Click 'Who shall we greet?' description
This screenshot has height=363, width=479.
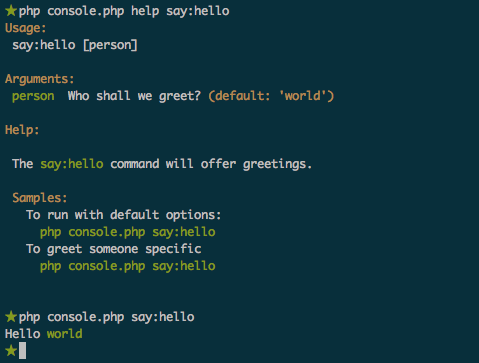coord(134,96)
